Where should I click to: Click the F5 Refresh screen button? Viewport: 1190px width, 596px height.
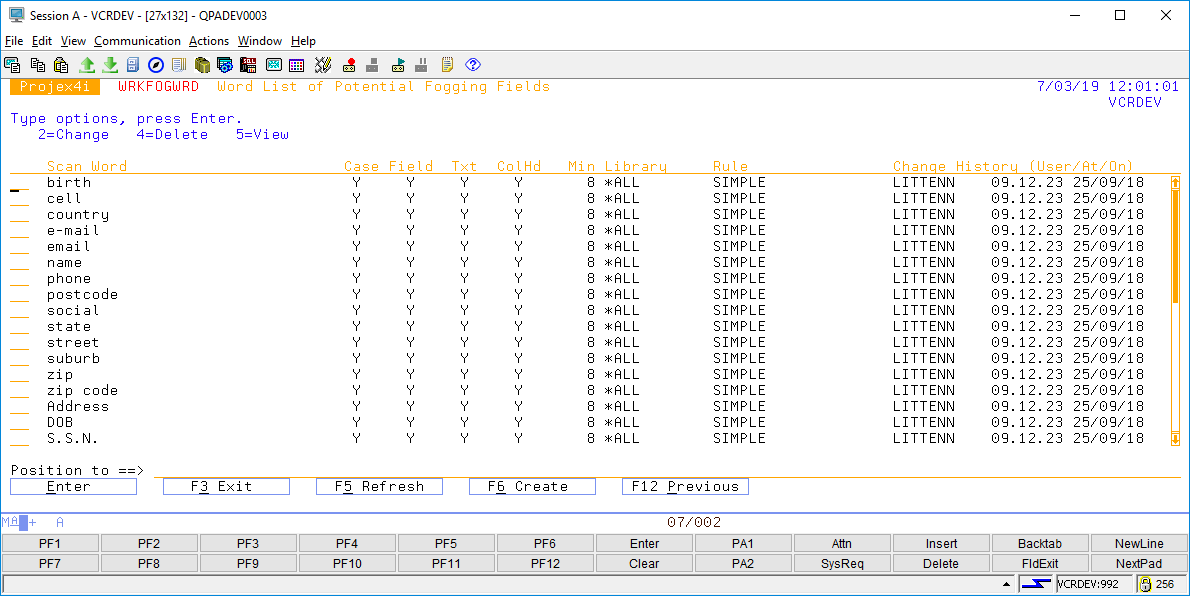379,487
